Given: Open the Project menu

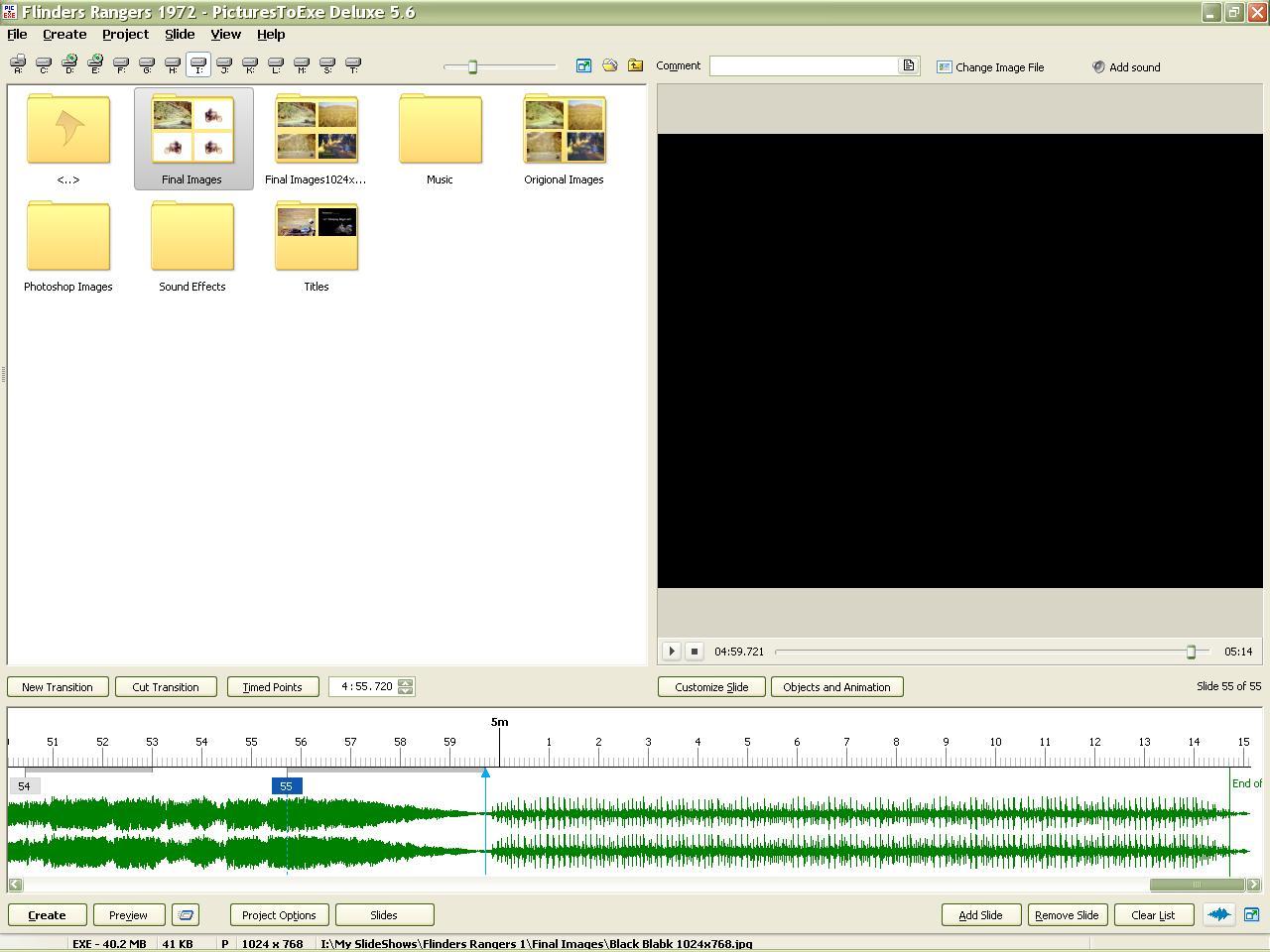Looking at the screenshot, I should coord(125,34).
